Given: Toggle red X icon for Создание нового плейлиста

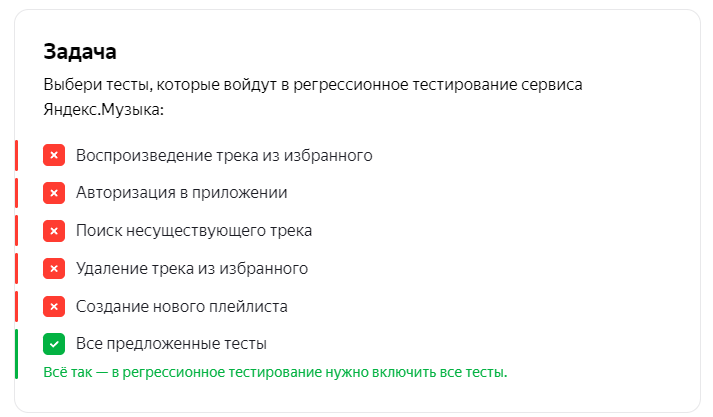Looking at the screenshot, I should (54, 306).
